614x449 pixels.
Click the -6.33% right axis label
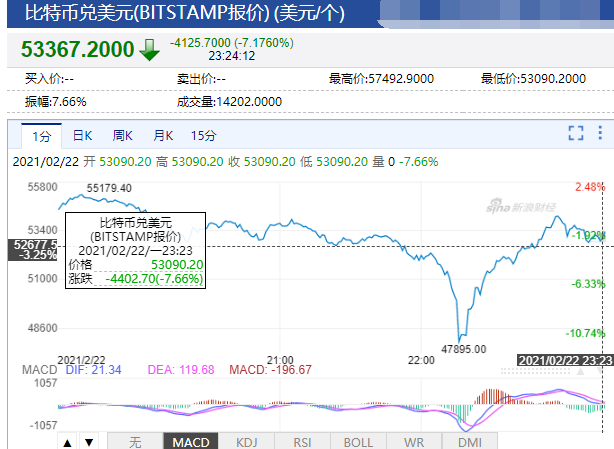588,284
